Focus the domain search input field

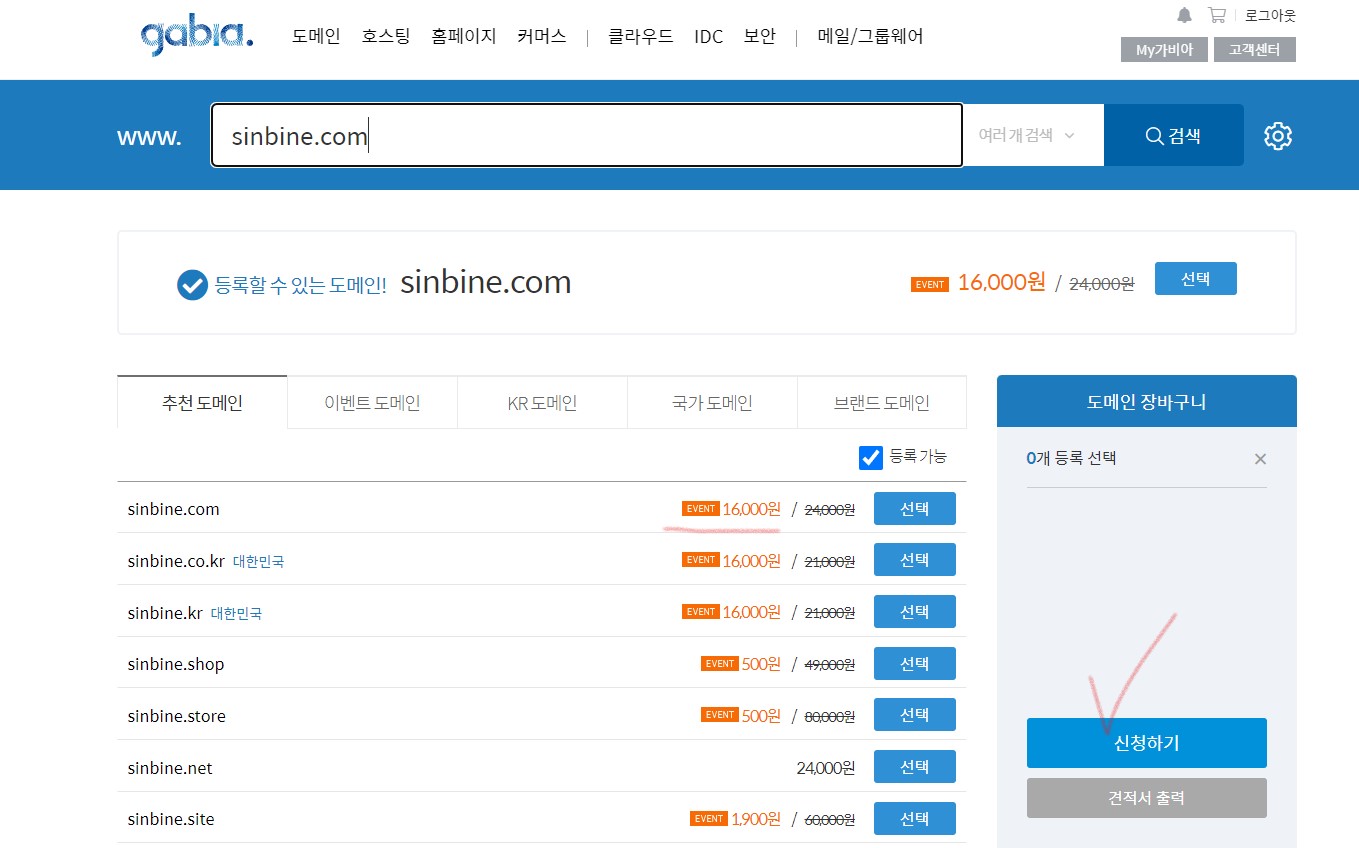click(587, 135)
